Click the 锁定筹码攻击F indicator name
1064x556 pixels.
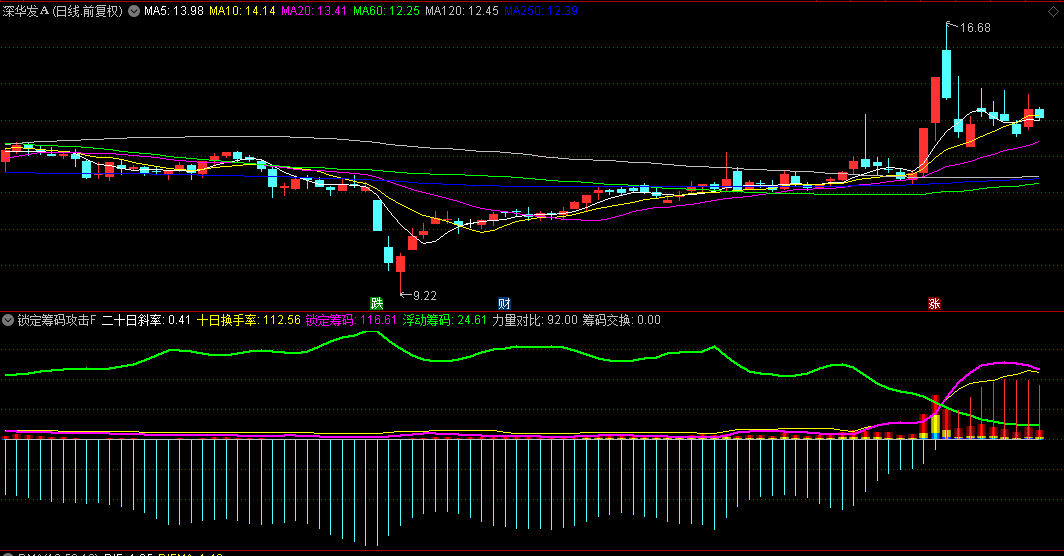click(x=57, y=320)
